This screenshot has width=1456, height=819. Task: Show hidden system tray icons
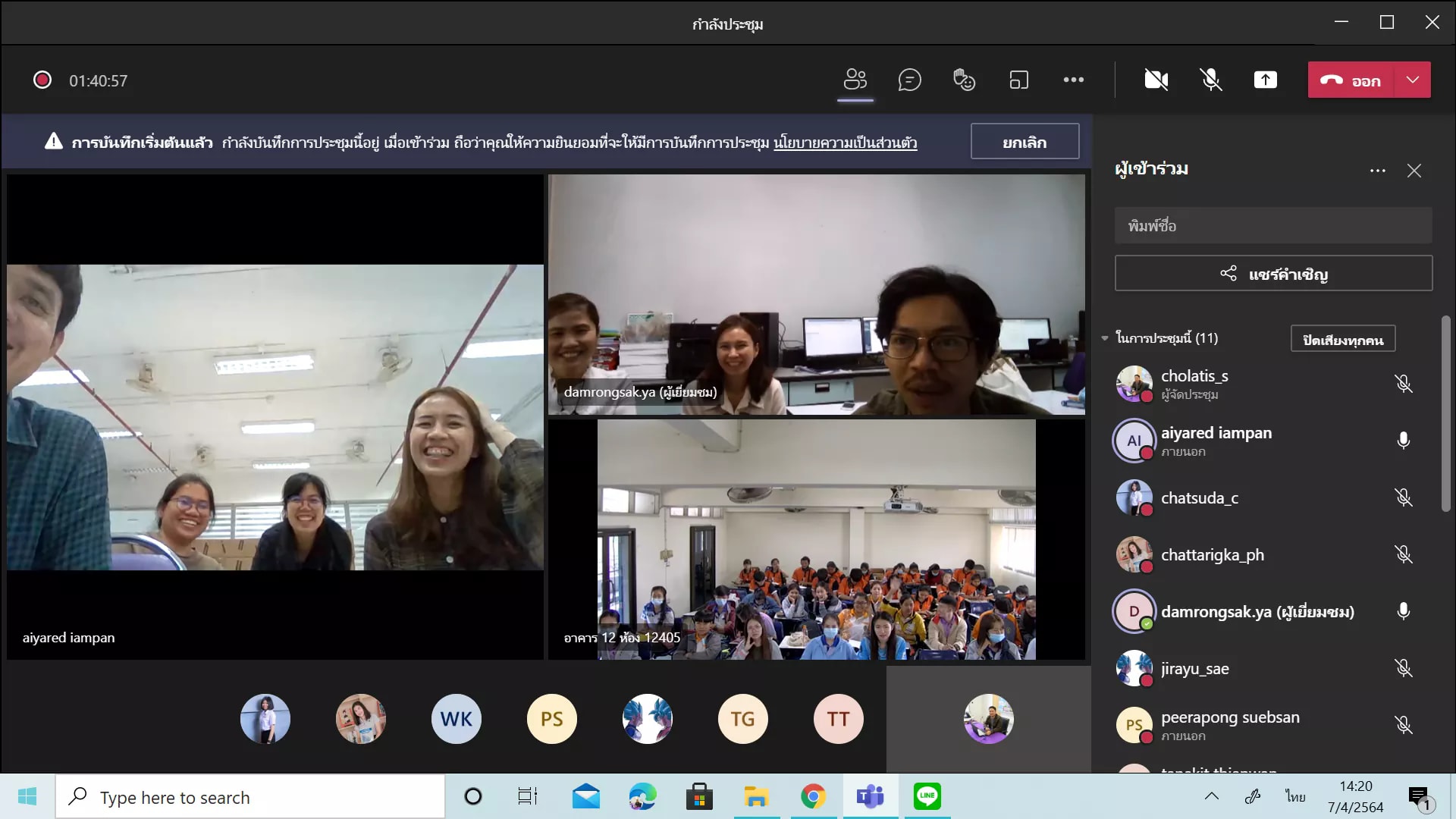pyautogui.click(x=1211, y=796)
